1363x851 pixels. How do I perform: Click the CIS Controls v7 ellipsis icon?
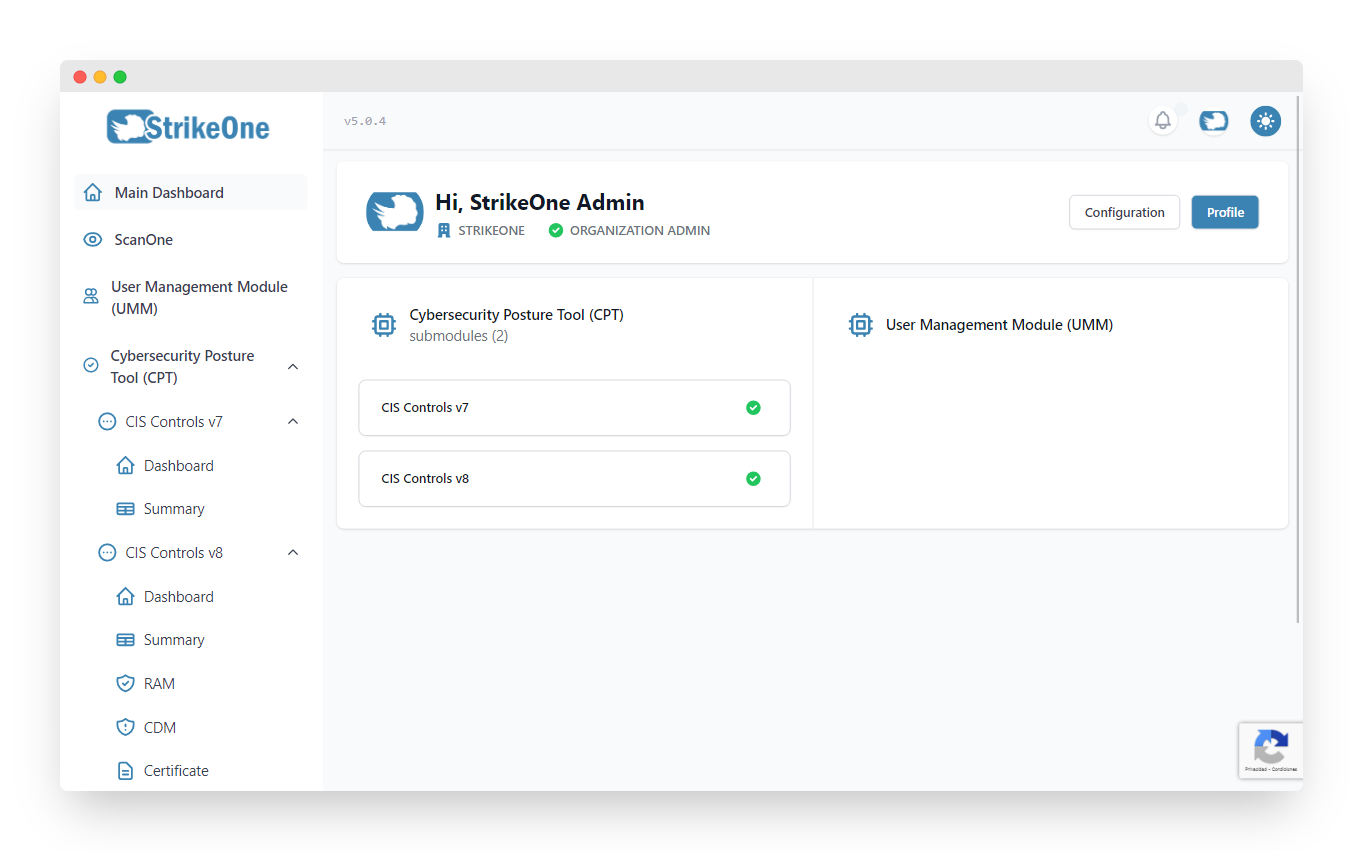pyautogui.click(x=107, y=422)
